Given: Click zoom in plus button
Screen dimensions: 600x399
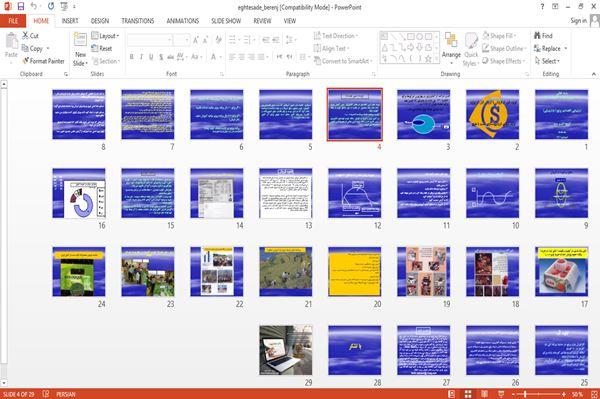Looking at the screenshot, I should (564, 394).
